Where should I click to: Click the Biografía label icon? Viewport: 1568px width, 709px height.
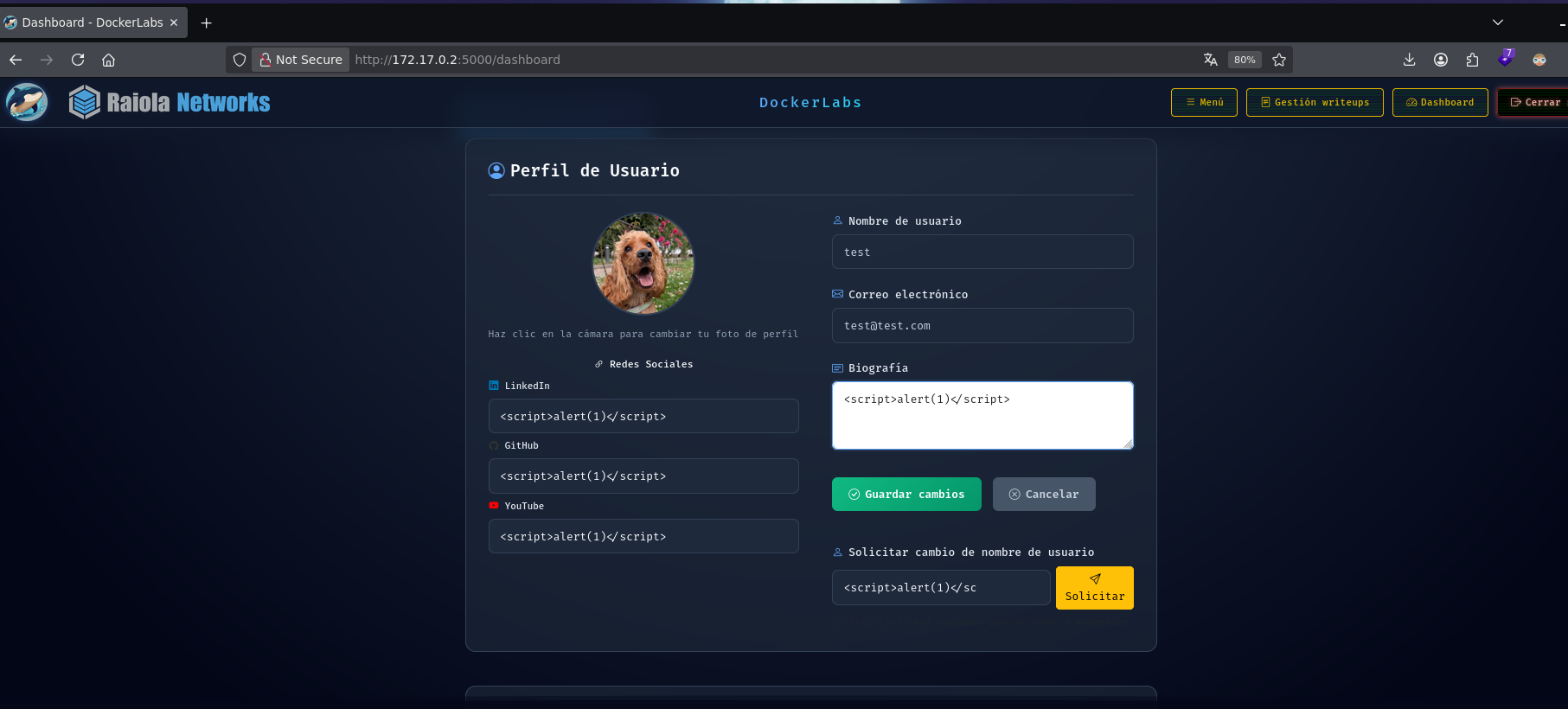tap(837, 367)
